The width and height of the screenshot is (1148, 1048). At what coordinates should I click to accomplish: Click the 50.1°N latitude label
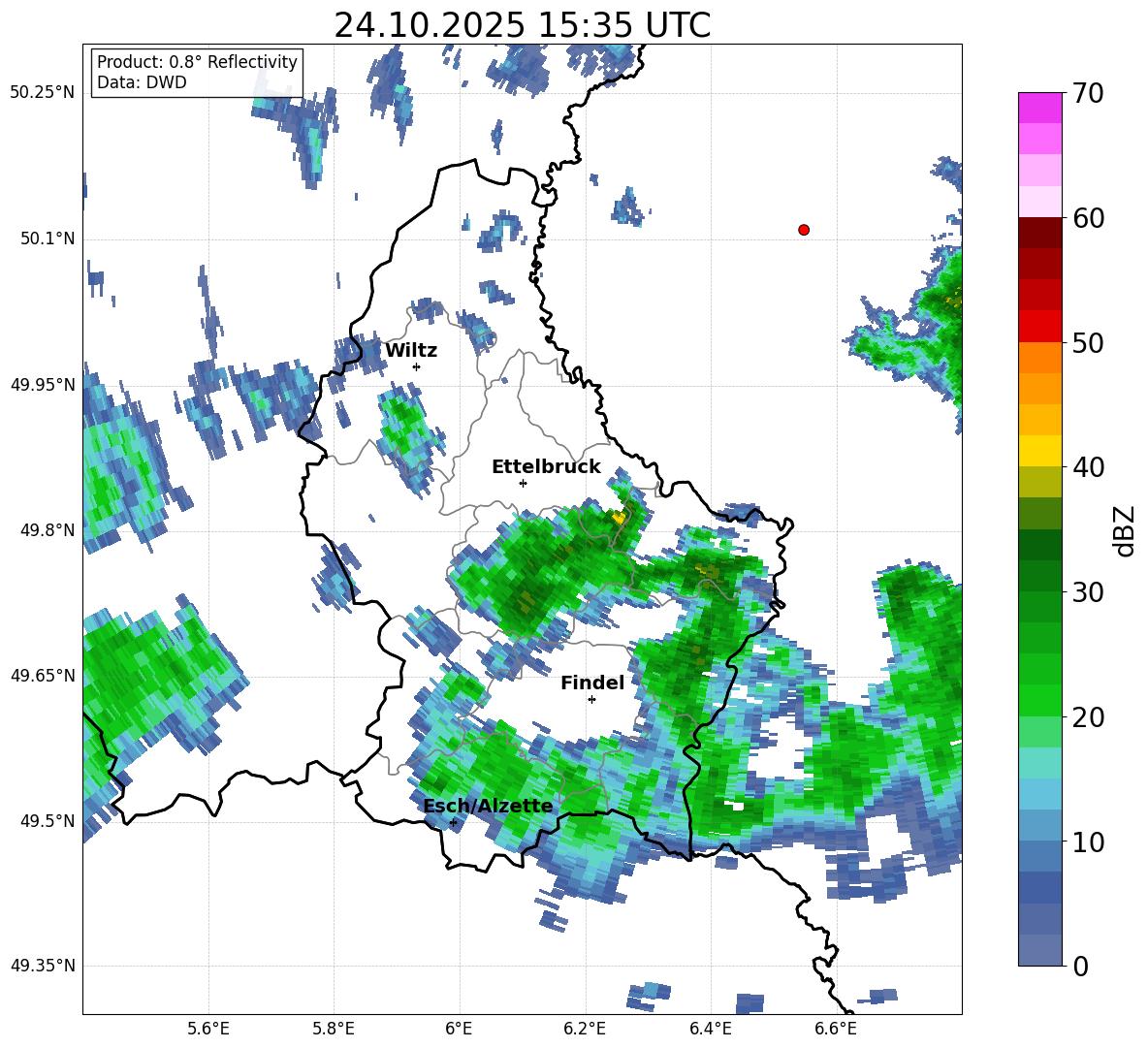coord(48,238)
